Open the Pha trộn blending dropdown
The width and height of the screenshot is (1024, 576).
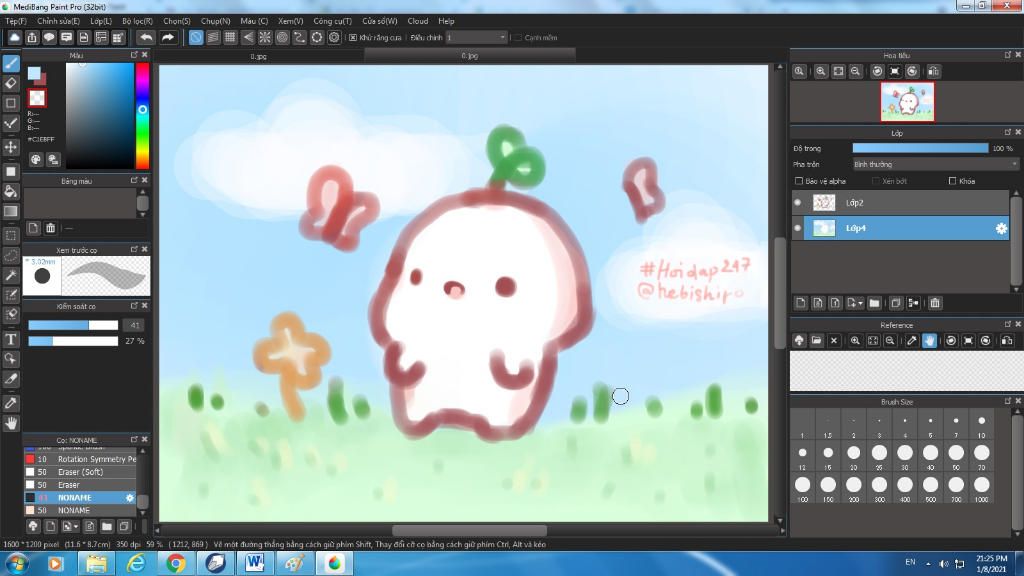click(x=935, y=165)
